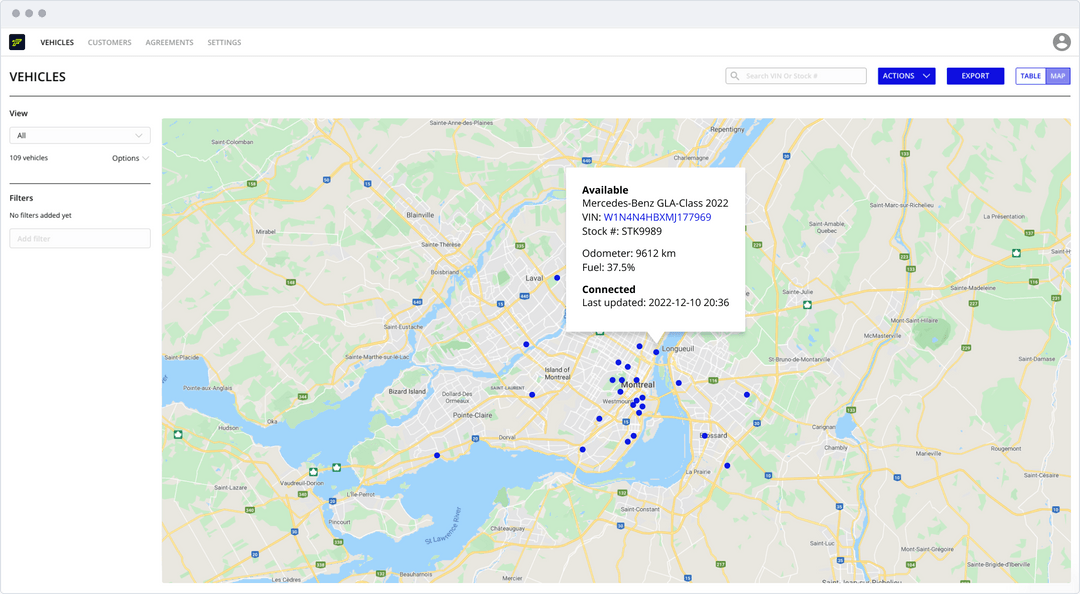Click the vehicle marker below Longueuil popup
Screen dimensions: 1080x594
click(655, 352)
